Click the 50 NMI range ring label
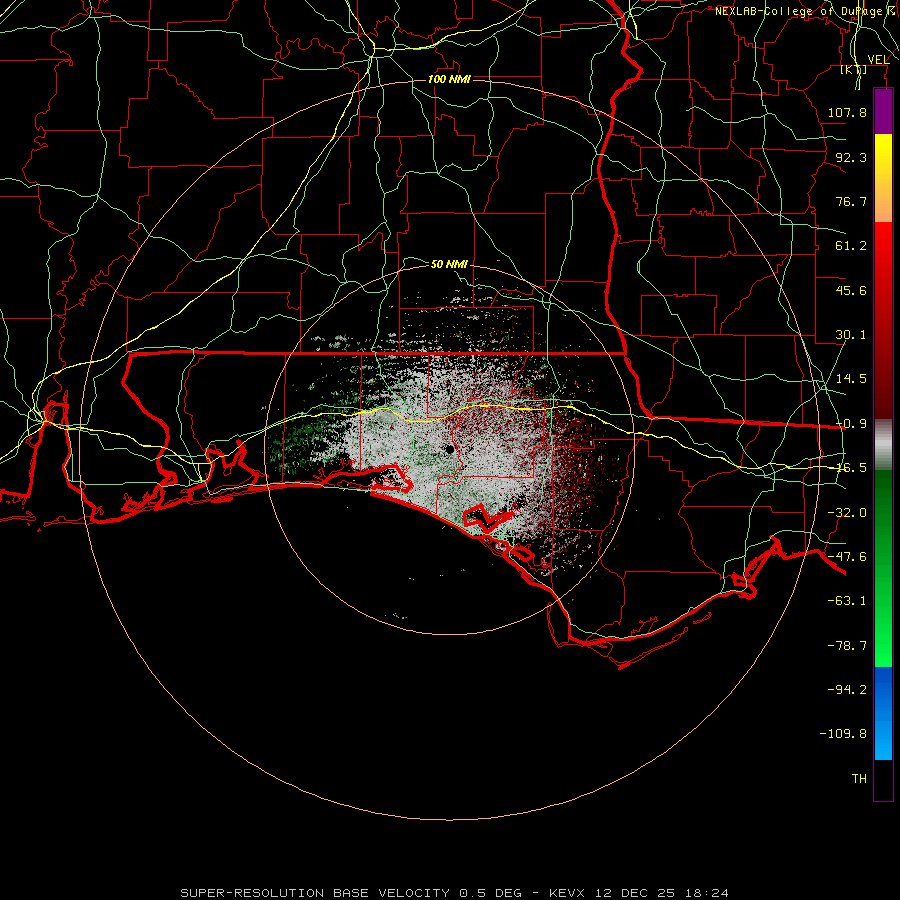 coord(449,264)
